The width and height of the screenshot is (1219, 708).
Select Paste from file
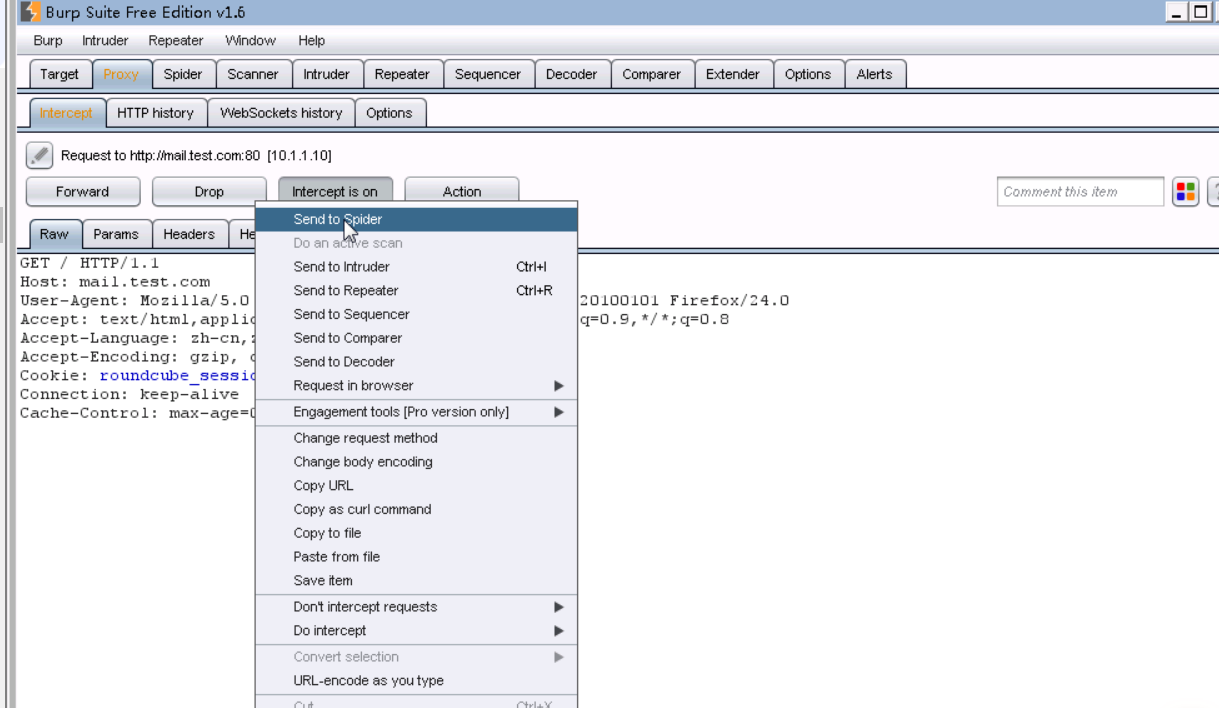(416, 557)
